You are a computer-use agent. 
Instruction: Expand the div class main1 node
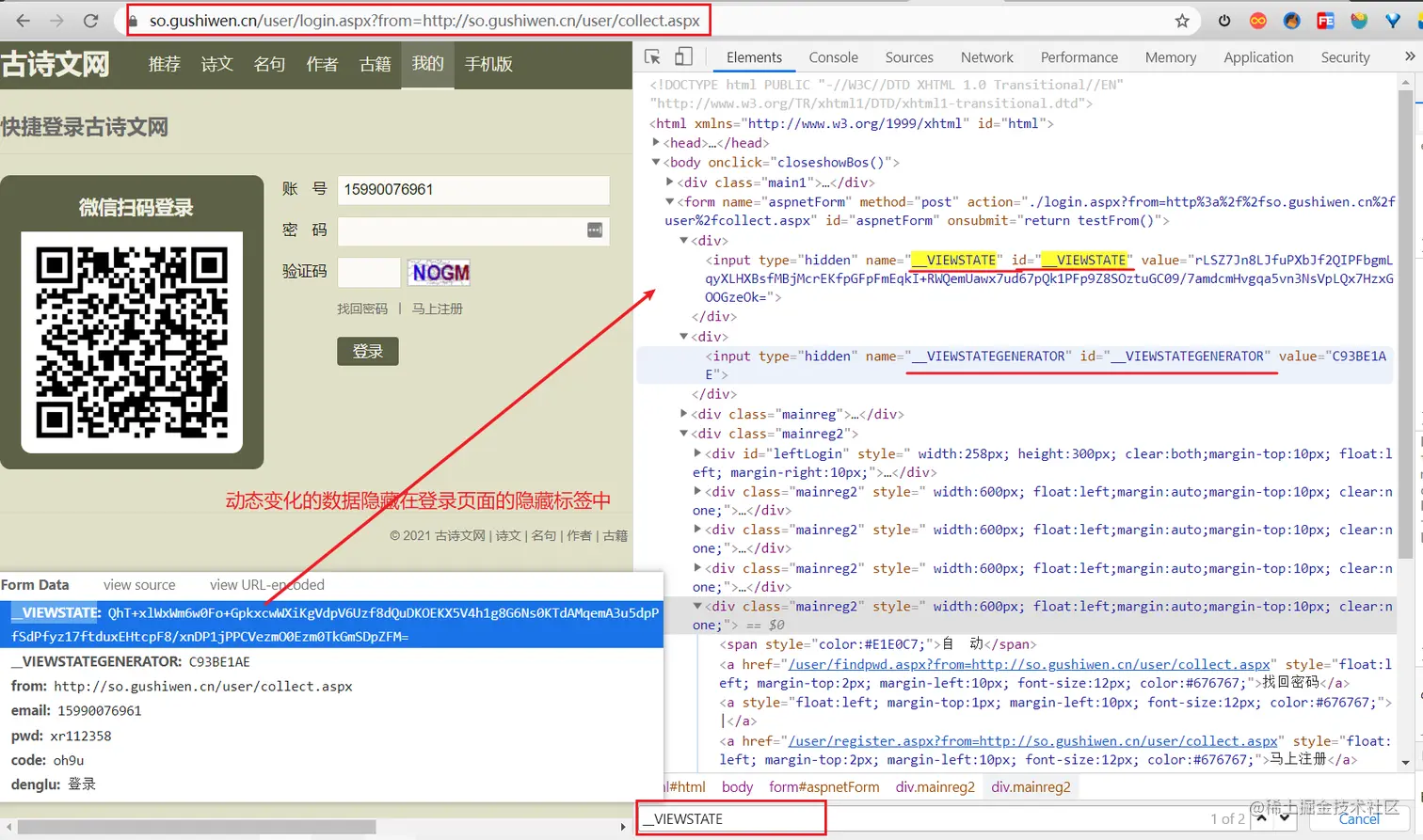point(670,182)
